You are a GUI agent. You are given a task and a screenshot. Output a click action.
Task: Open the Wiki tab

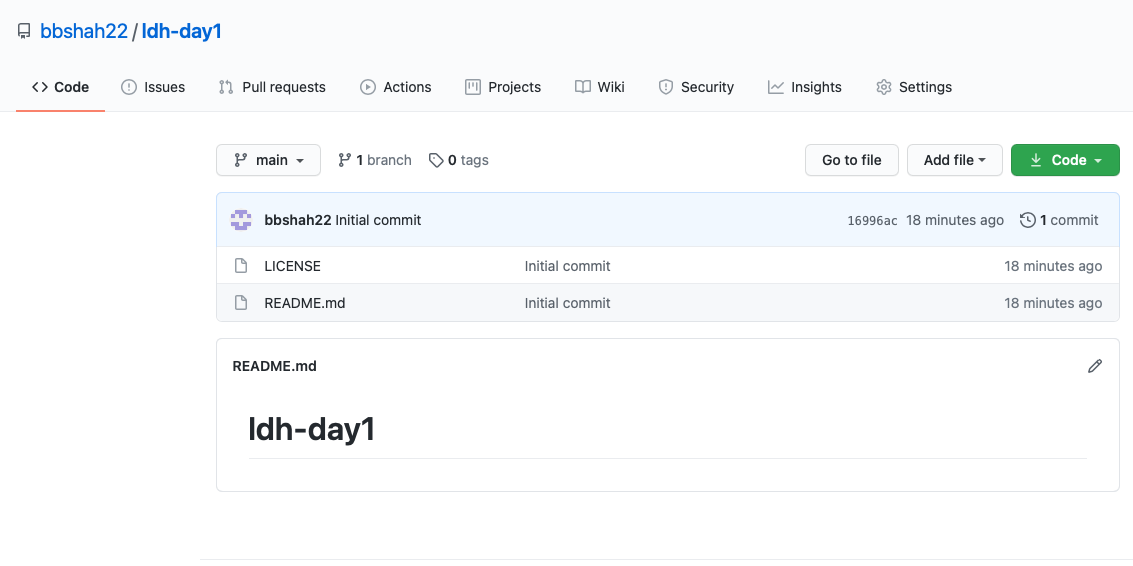point(600,87)
